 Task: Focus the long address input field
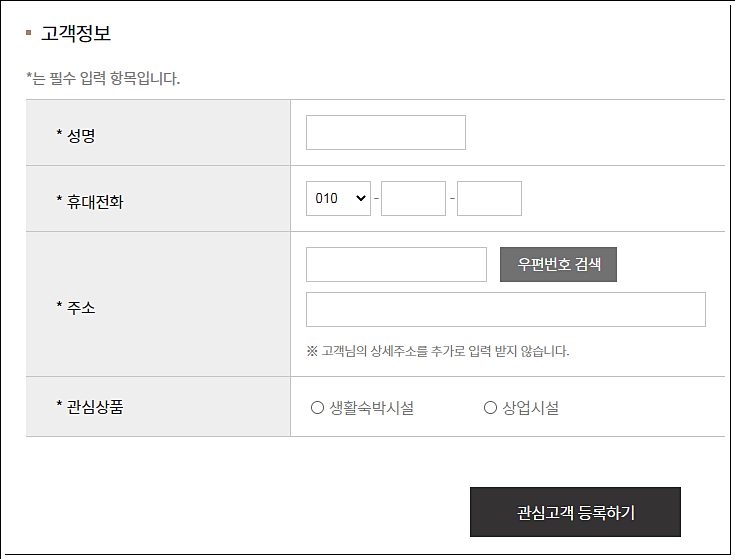(x=506, y=310)
